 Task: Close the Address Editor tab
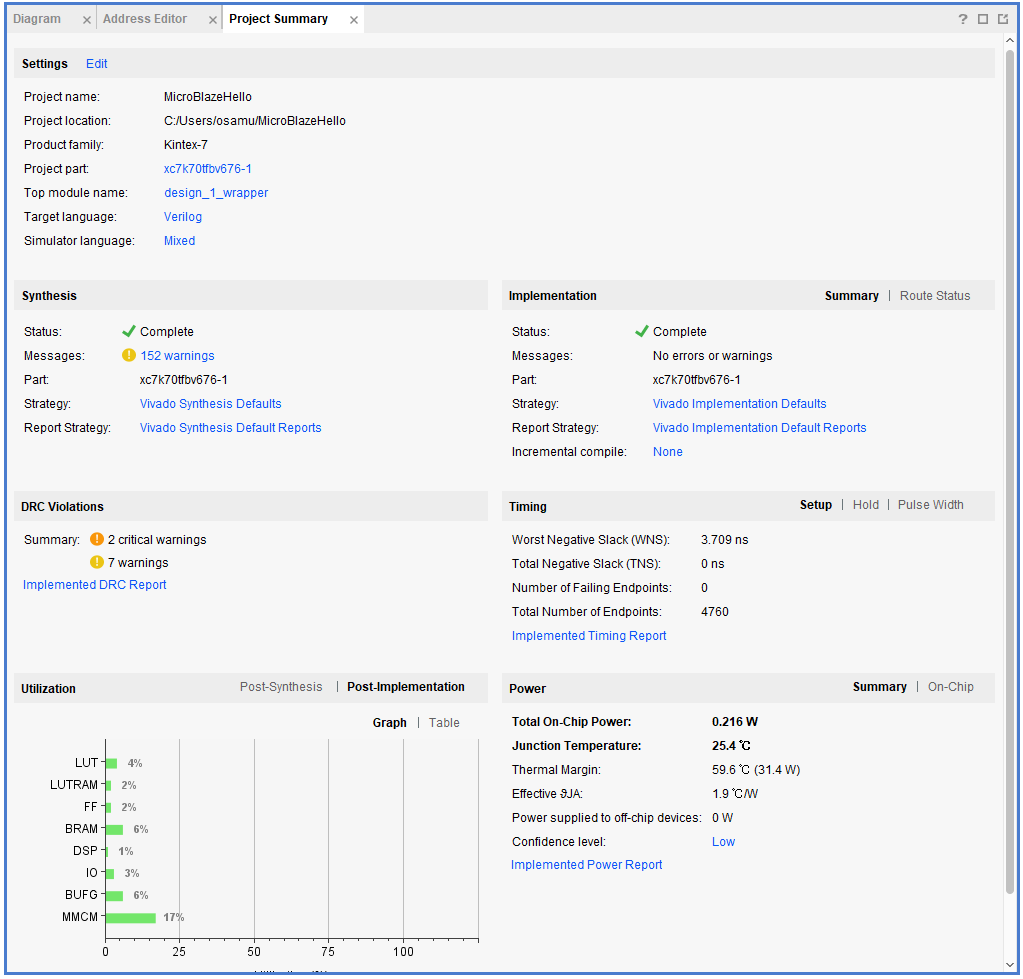click(212, 20)
